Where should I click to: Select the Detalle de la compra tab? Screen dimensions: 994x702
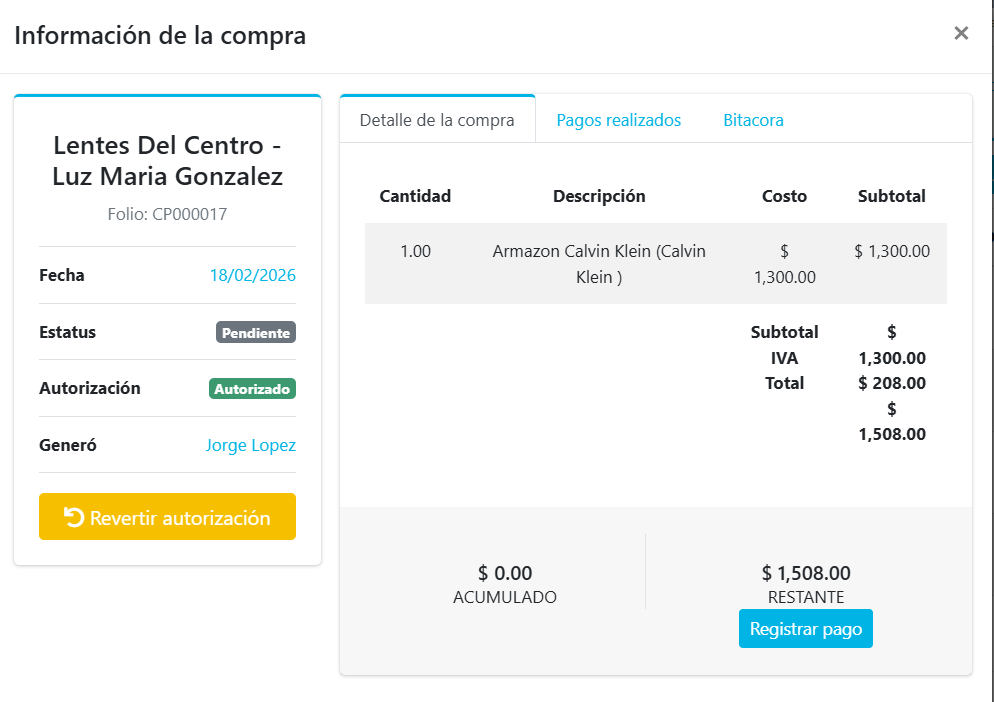pos(437,120)
